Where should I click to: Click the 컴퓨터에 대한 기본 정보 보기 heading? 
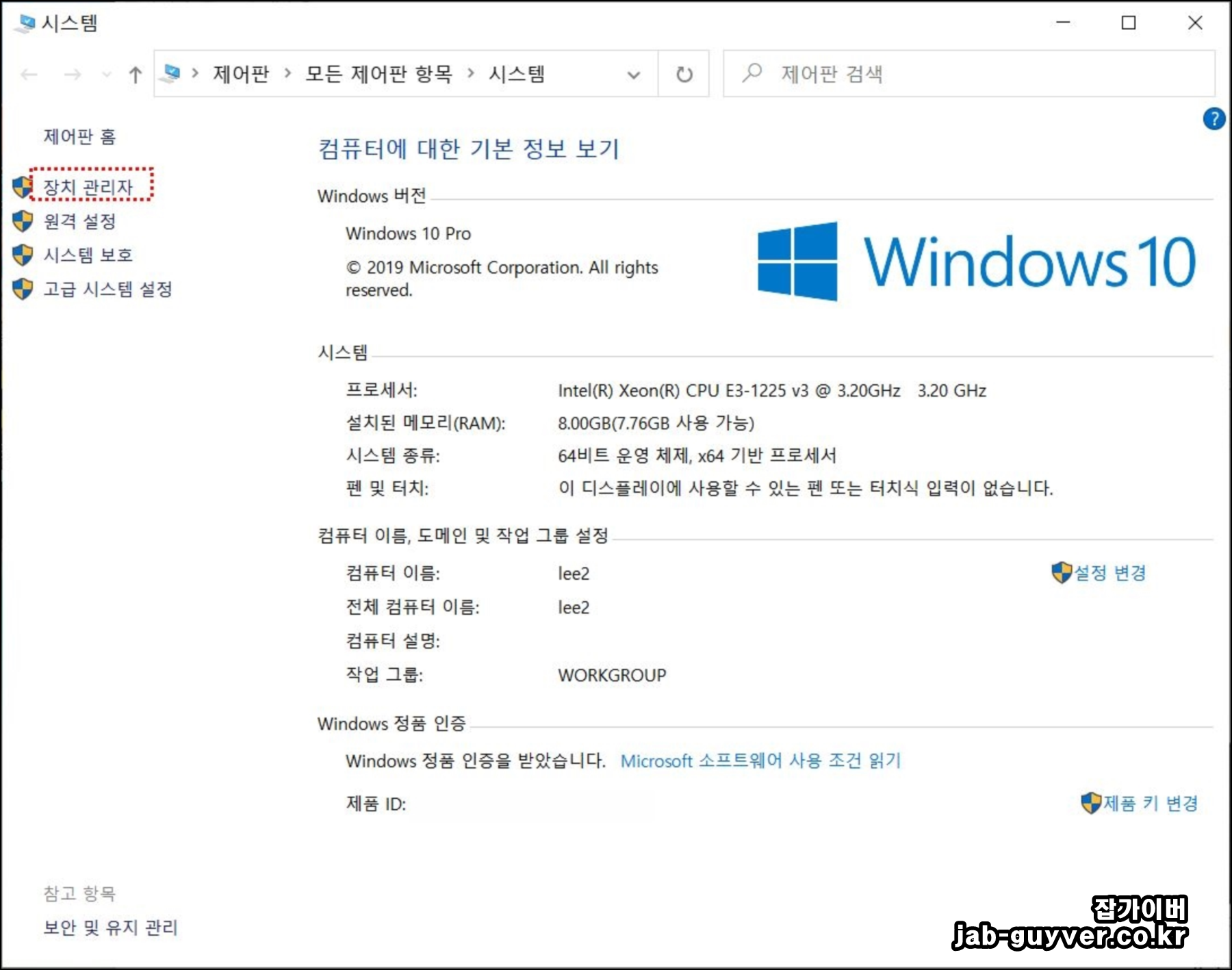point(469,149)
